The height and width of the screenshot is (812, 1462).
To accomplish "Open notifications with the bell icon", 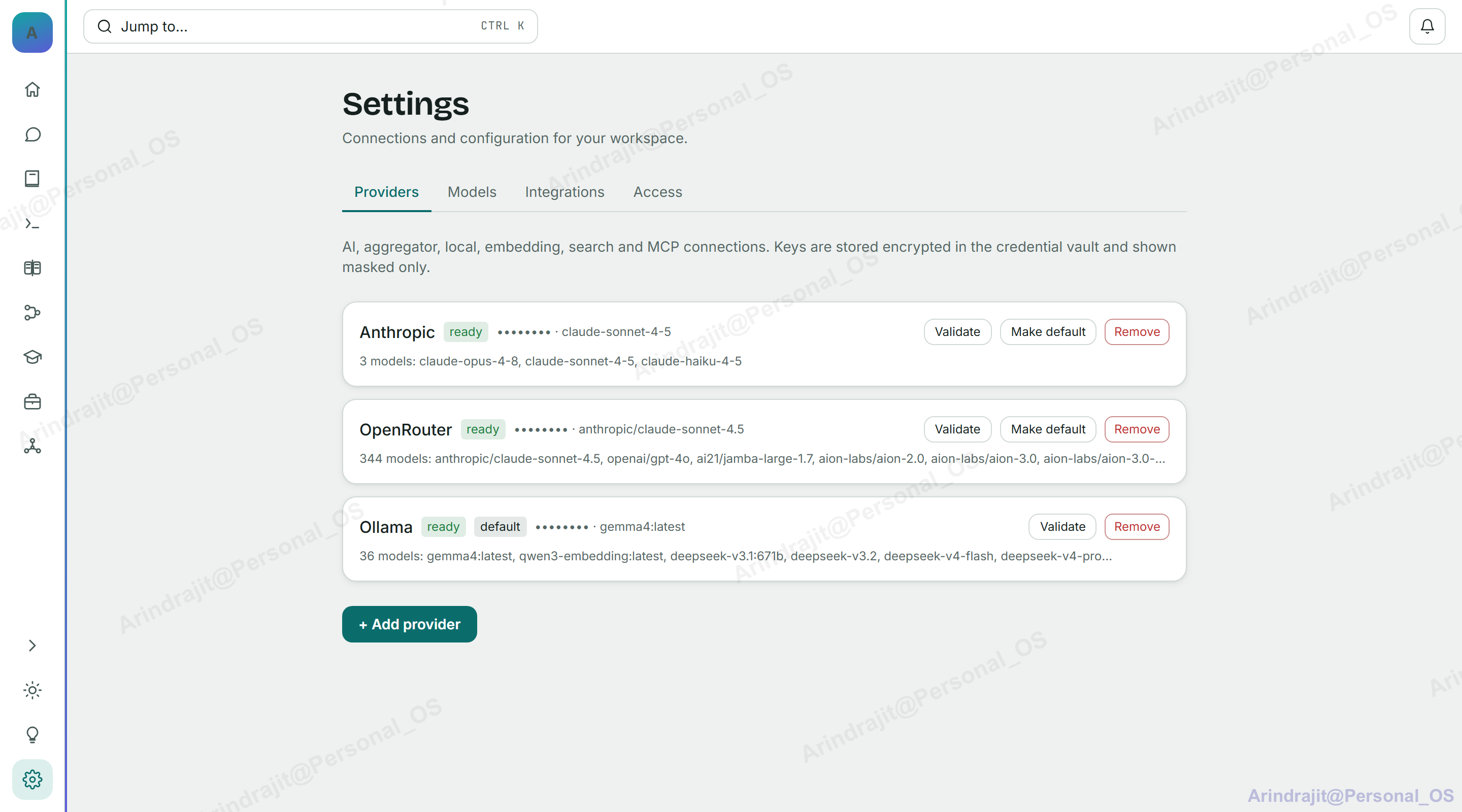I will click(1427, 26).
